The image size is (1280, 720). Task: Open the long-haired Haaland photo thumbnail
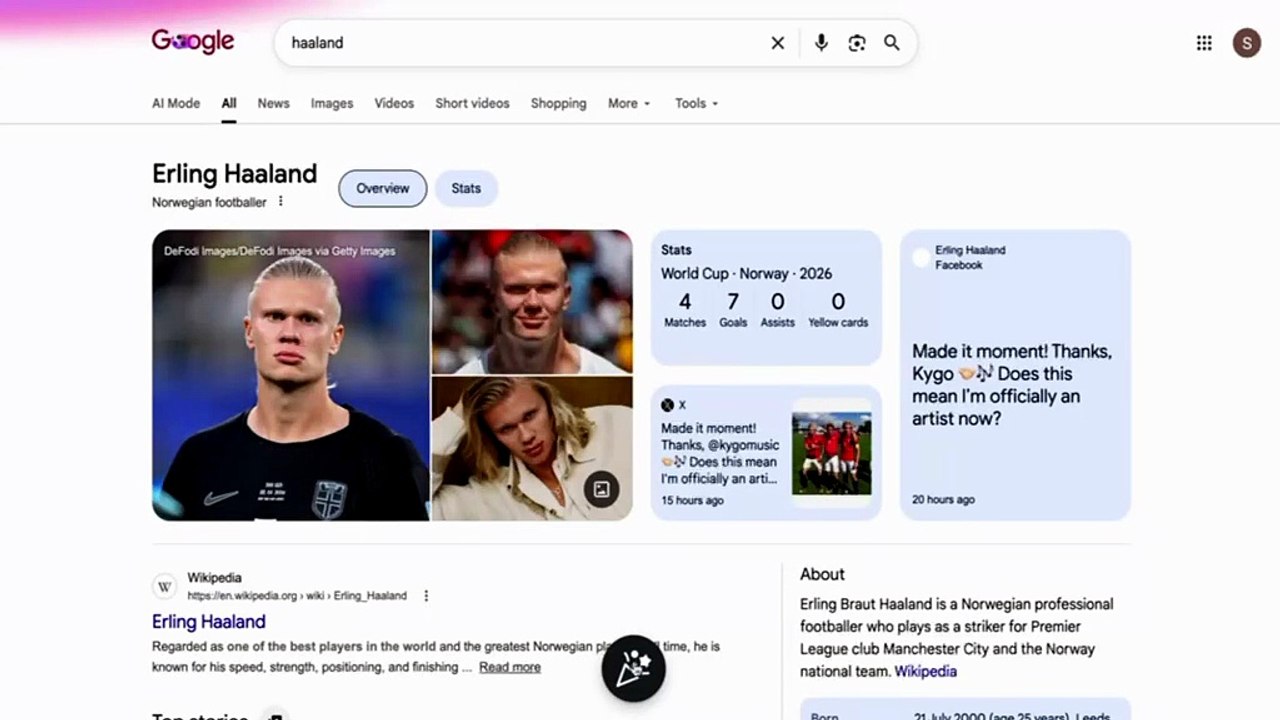click(x=532, y=449)
